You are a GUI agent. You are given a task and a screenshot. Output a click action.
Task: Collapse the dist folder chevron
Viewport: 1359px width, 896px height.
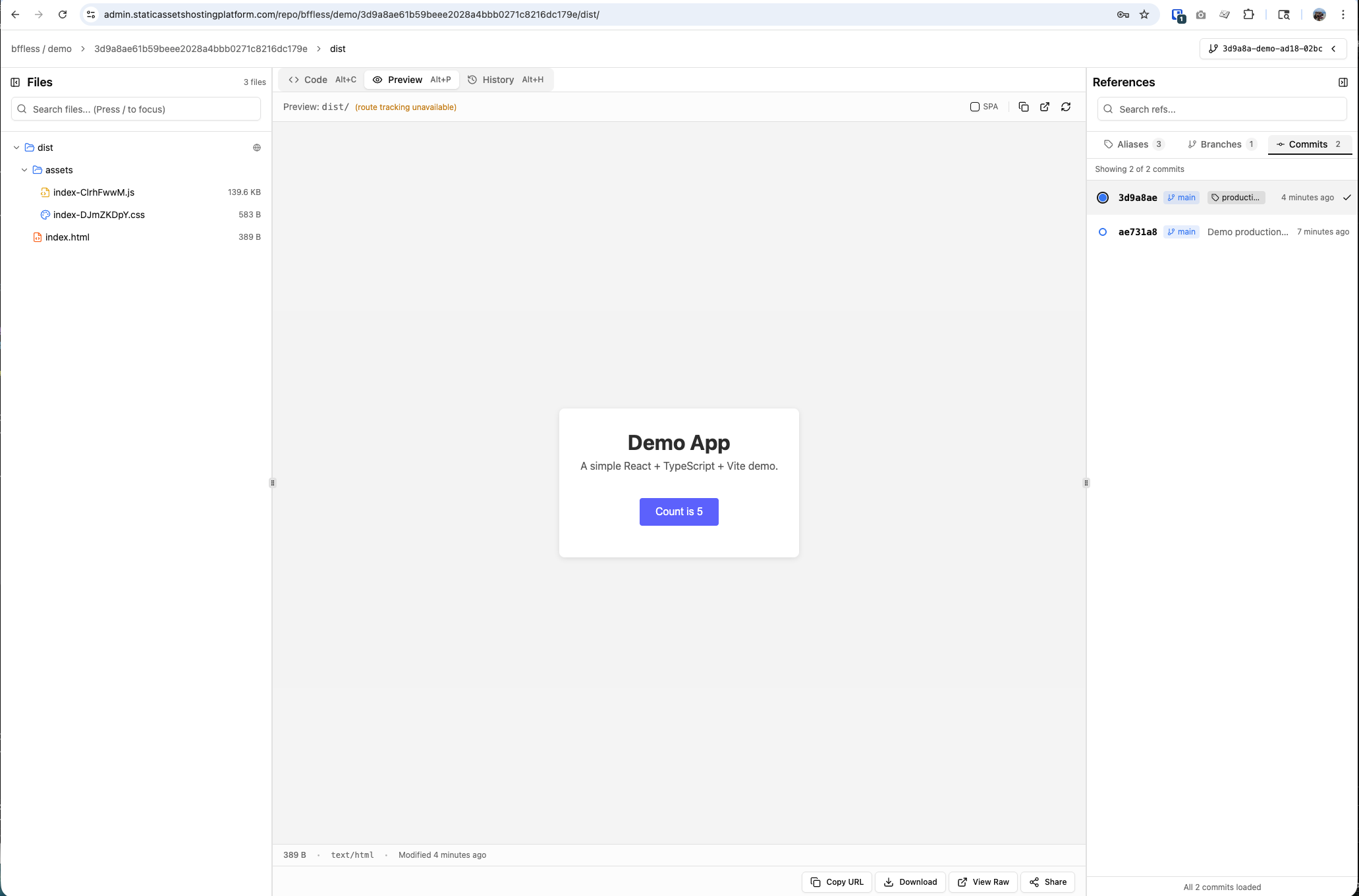coord(16,148)
